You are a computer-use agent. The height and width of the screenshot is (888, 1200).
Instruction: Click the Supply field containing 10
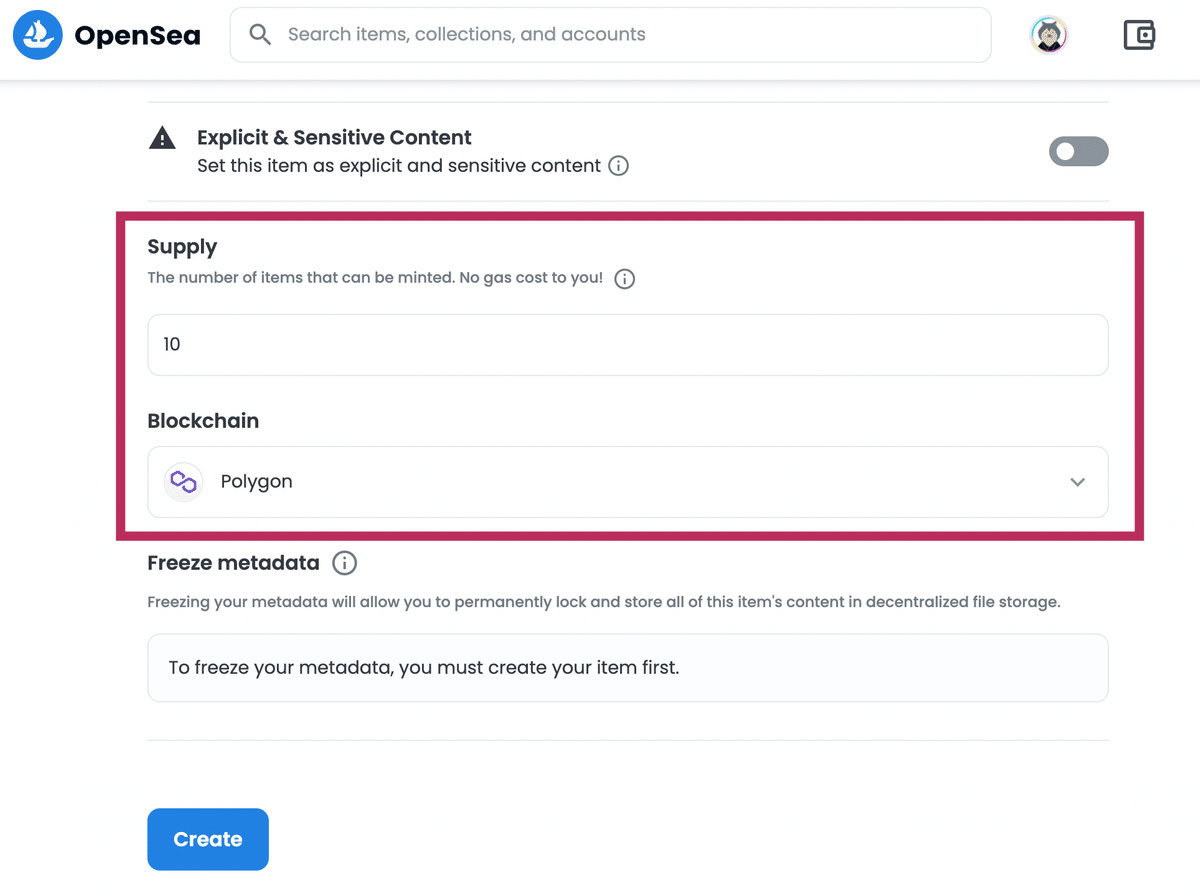pyautogui.click(x=628, y=345)
